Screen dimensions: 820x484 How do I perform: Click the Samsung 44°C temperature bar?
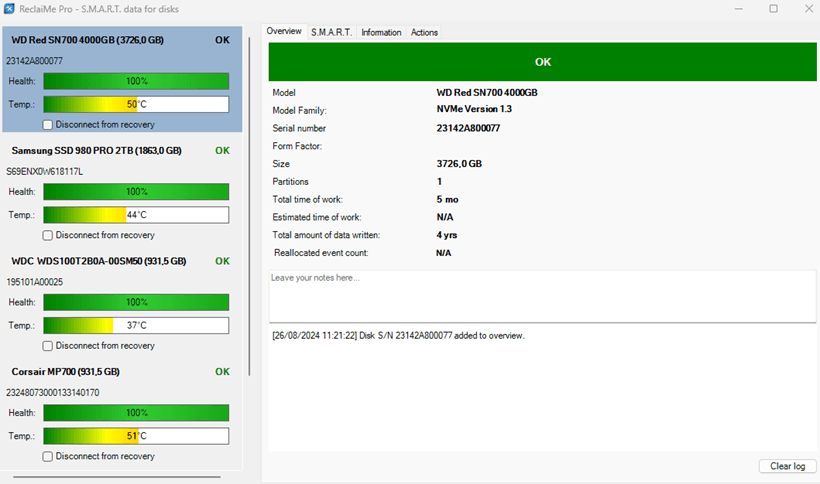pyautogui.click(x=136, y=215)
